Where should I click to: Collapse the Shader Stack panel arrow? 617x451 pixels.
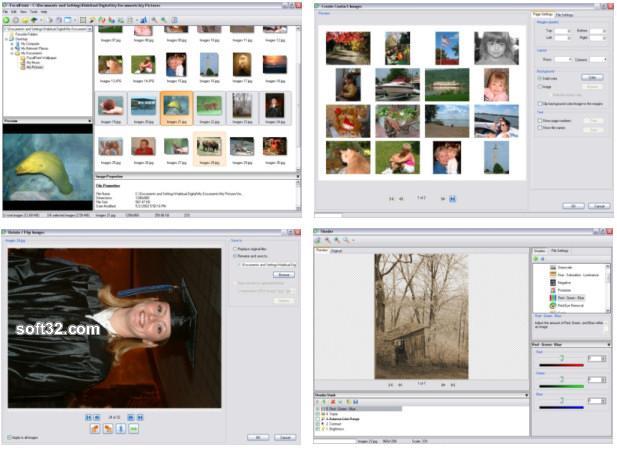tap(526, 395)
